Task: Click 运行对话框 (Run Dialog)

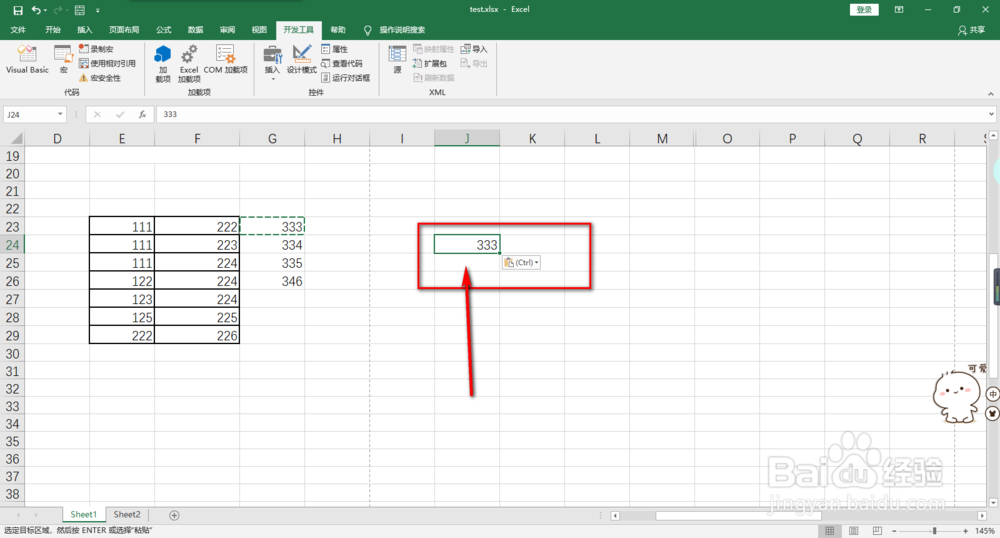Action: coord(346,78)
